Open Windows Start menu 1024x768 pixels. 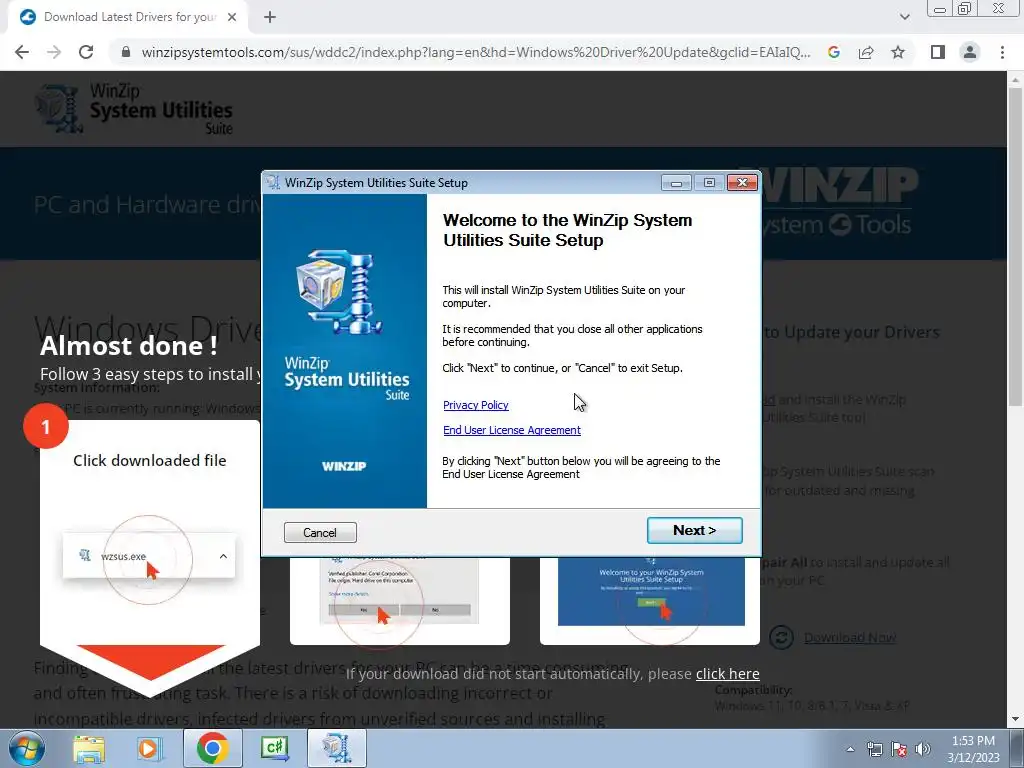tap(26, 748)
